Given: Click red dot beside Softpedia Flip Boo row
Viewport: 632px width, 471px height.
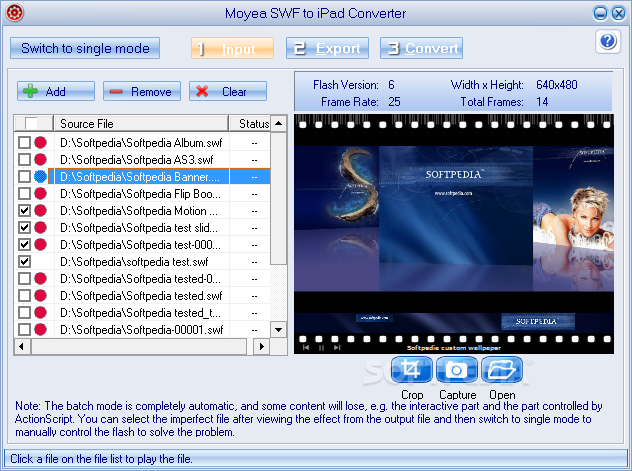Looking at the screenshot, I should click(40, 193).
